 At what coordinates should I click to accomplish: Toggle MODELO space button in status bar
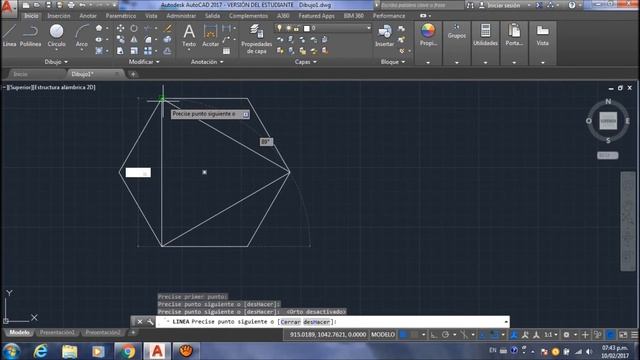382,335
